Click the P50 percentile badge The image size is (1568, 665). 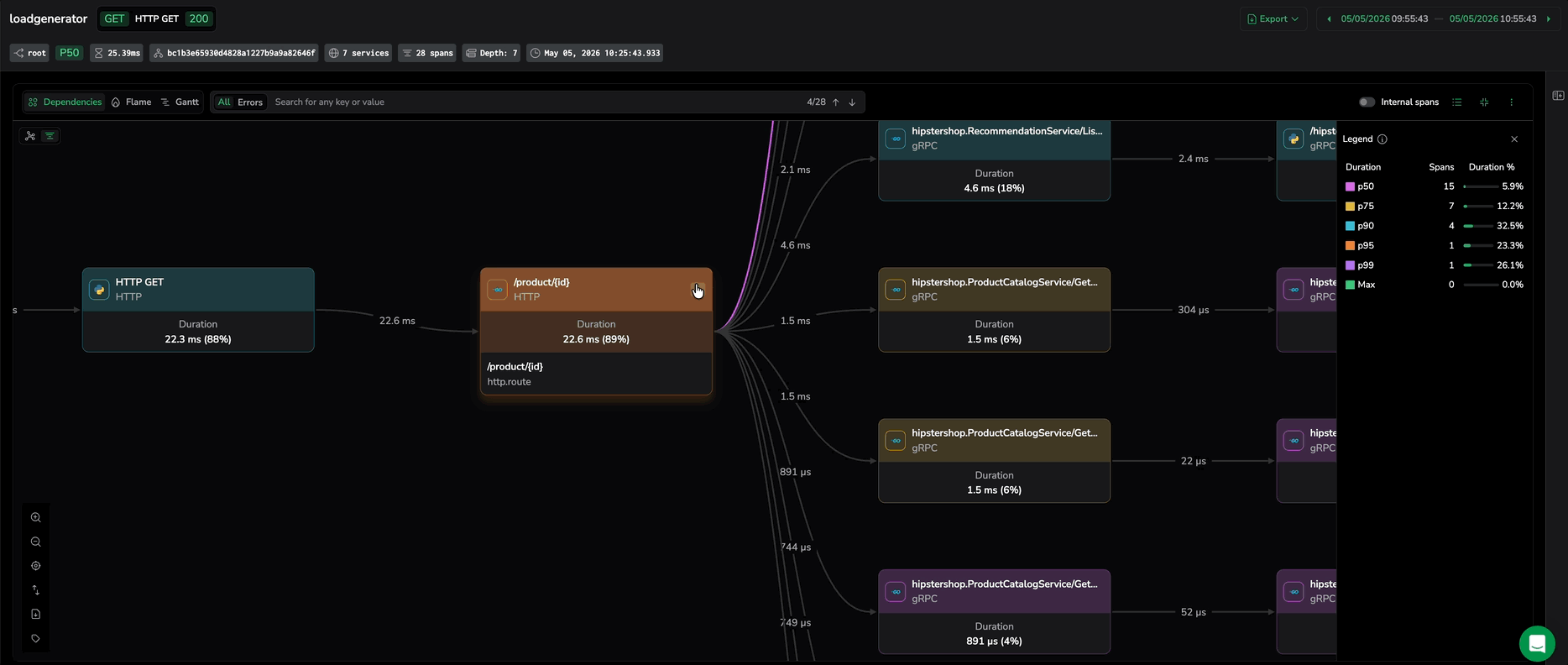tap(69, 53)
